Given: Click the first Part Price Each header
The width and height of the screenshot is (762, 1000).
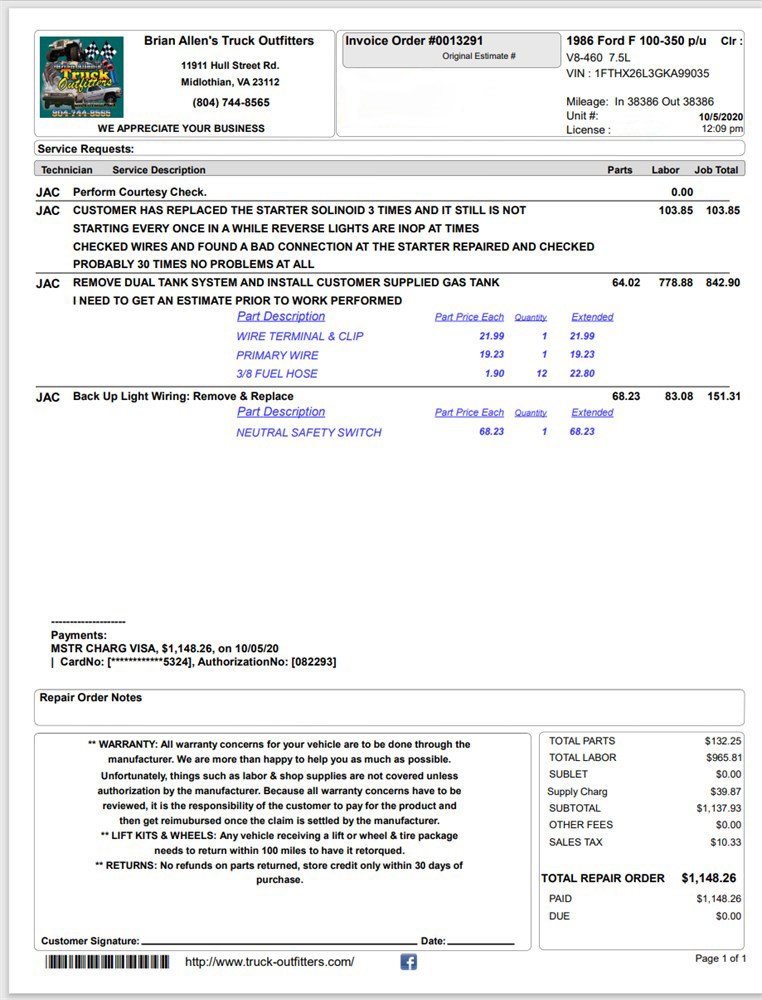Looking at the screenshot, I should pos(469,317).
